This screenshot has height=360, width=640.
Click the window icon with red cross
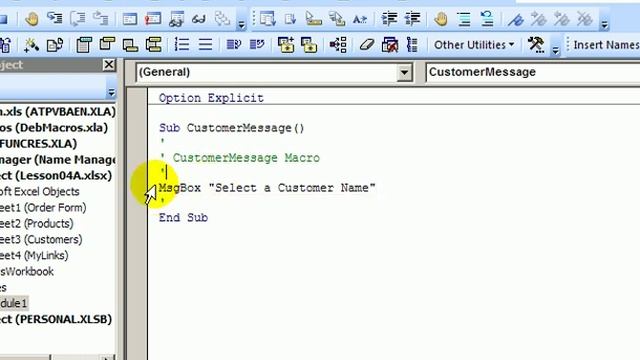(389, 44)
